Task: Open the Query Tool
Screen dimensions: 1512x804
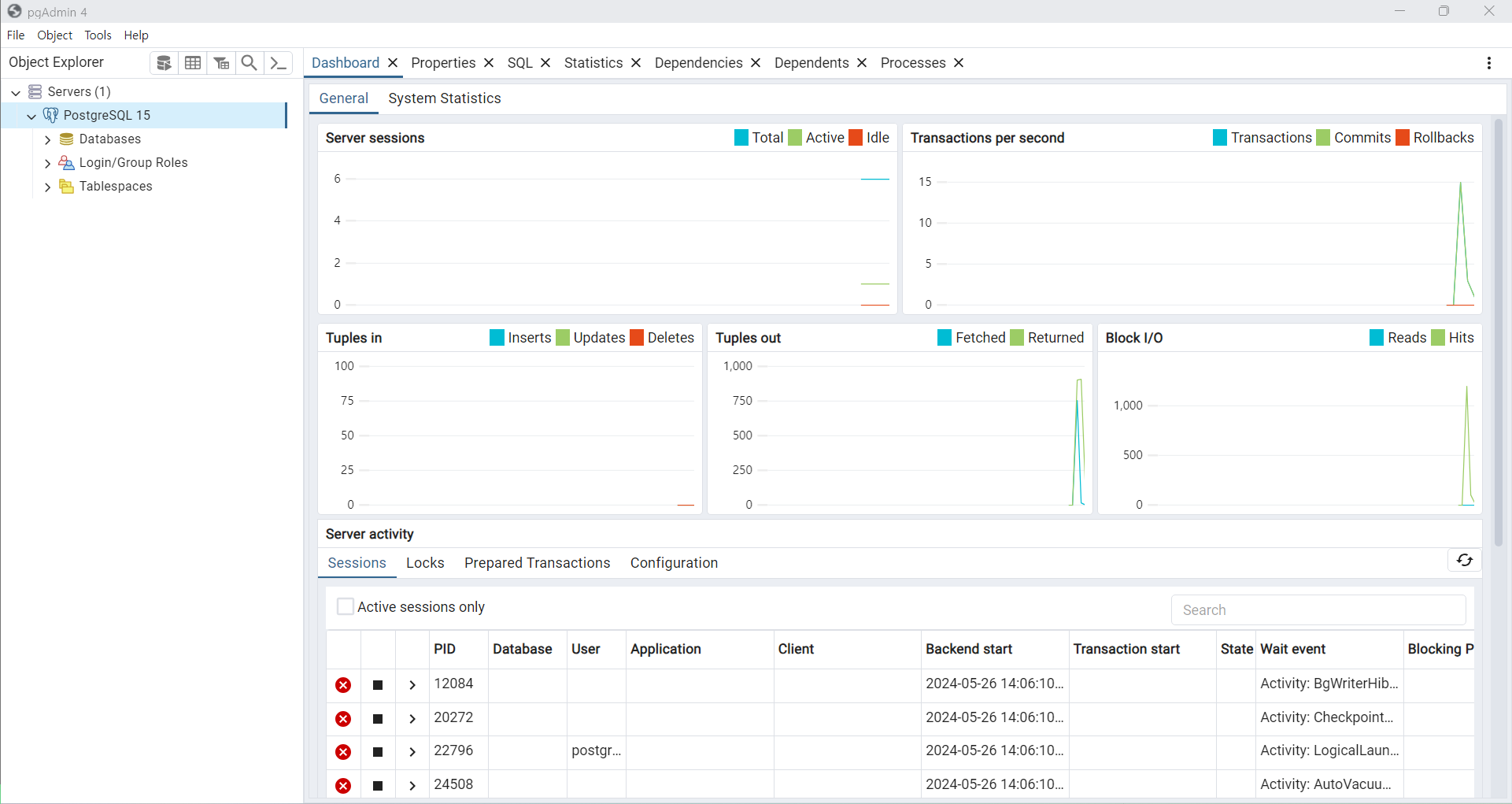Action: 164,62
